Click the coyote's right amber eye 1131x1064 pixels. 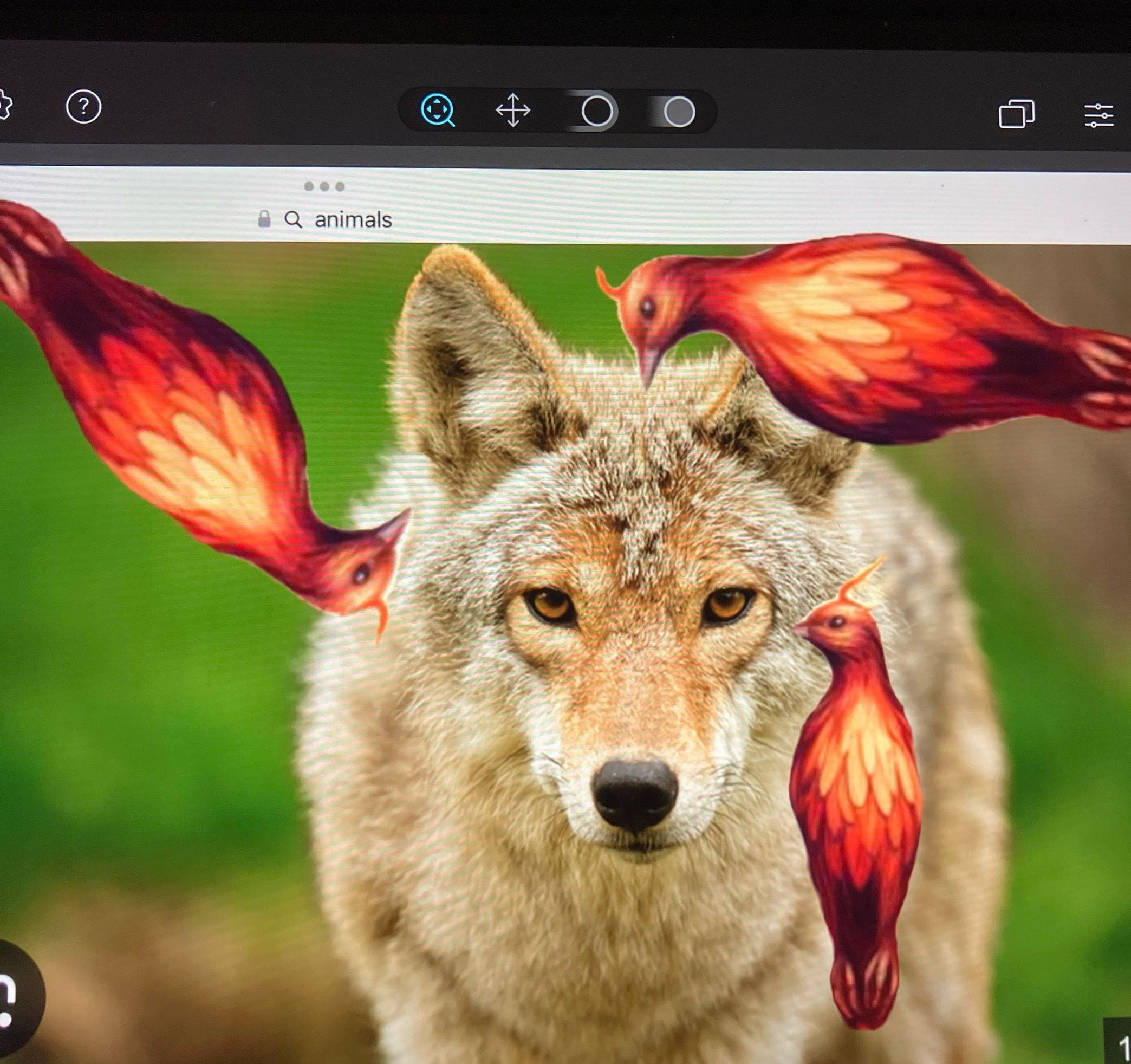point(727,604)
